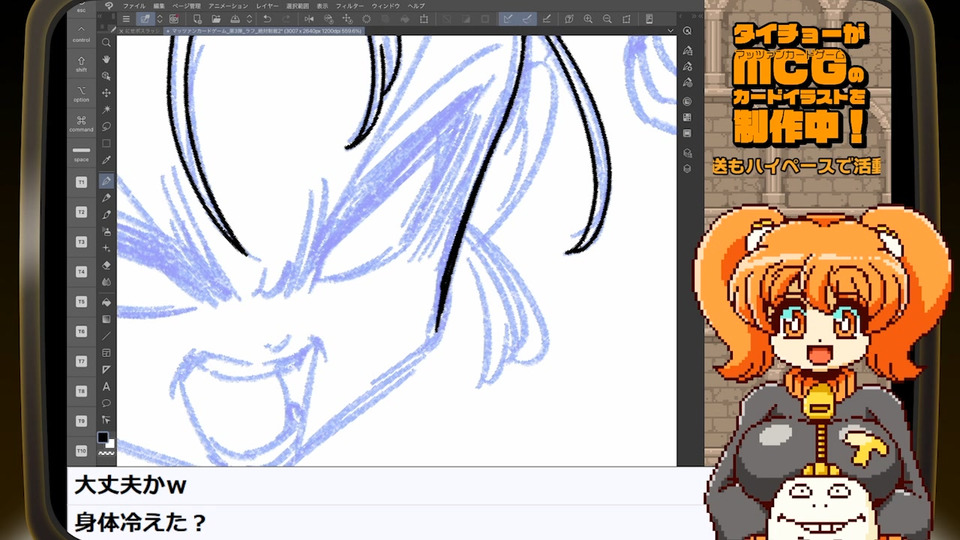This screenshot has height=540, width=960.
Task: Select the Fill bucket tool
Action: (x=107, y=302)
